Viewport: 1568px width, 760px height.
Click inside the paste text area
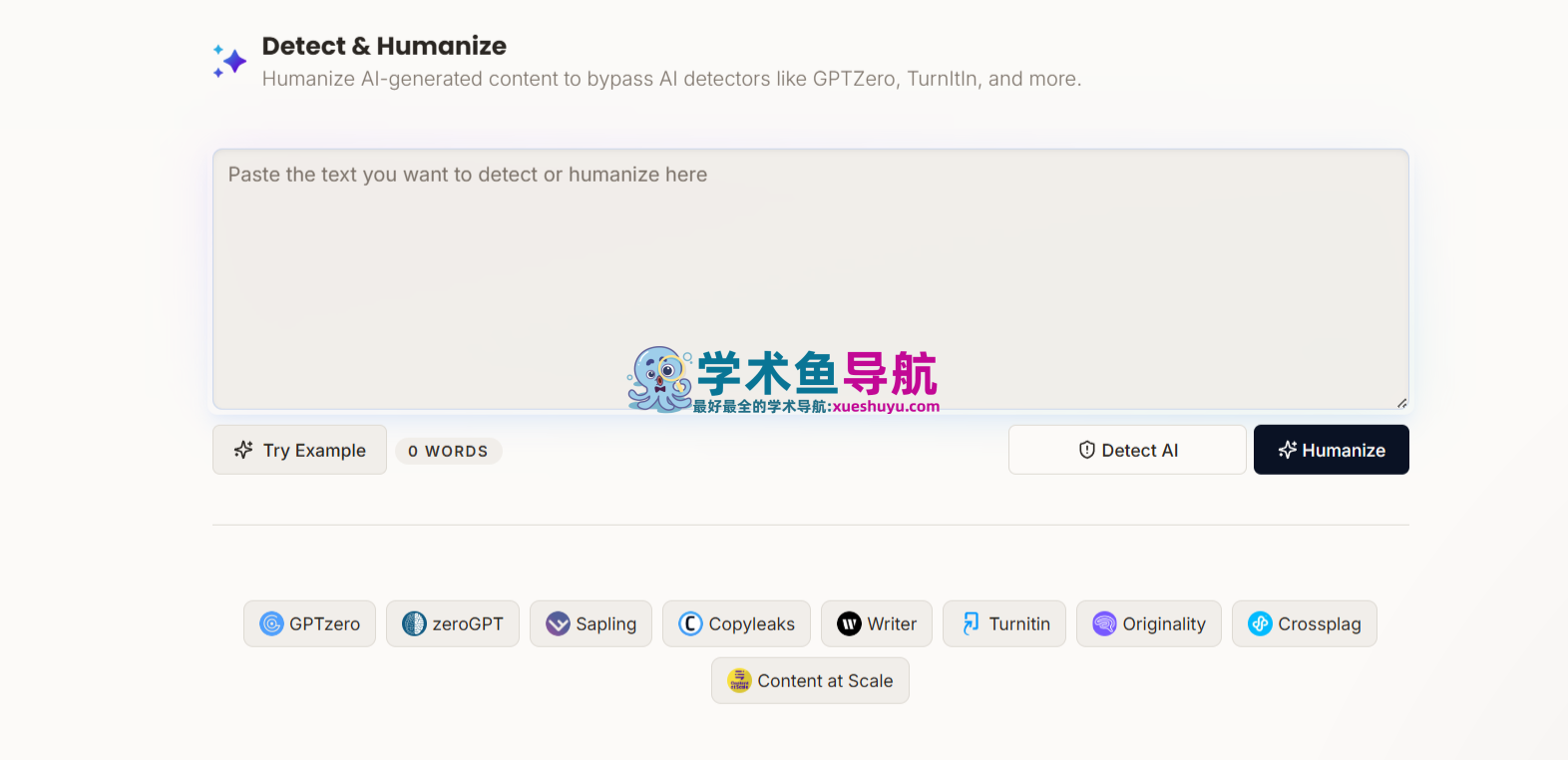coord(810,259)
